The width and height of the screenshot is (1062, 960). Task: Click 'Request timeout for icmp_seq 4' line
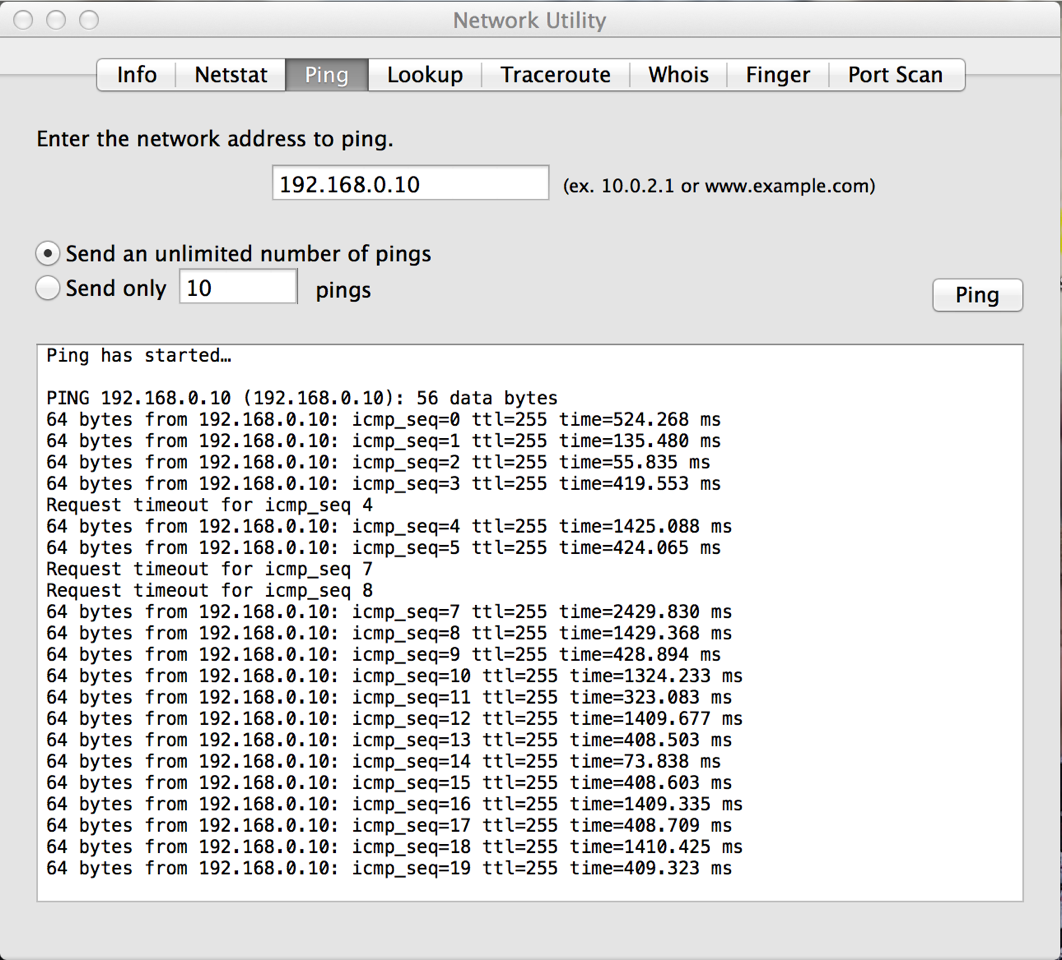click(x=209, y=505)
